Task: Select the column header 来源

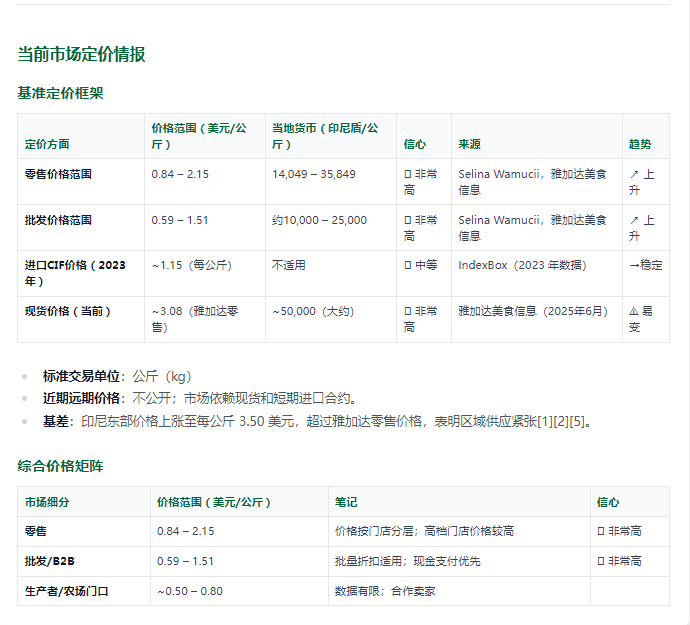Action: (469, 144)
